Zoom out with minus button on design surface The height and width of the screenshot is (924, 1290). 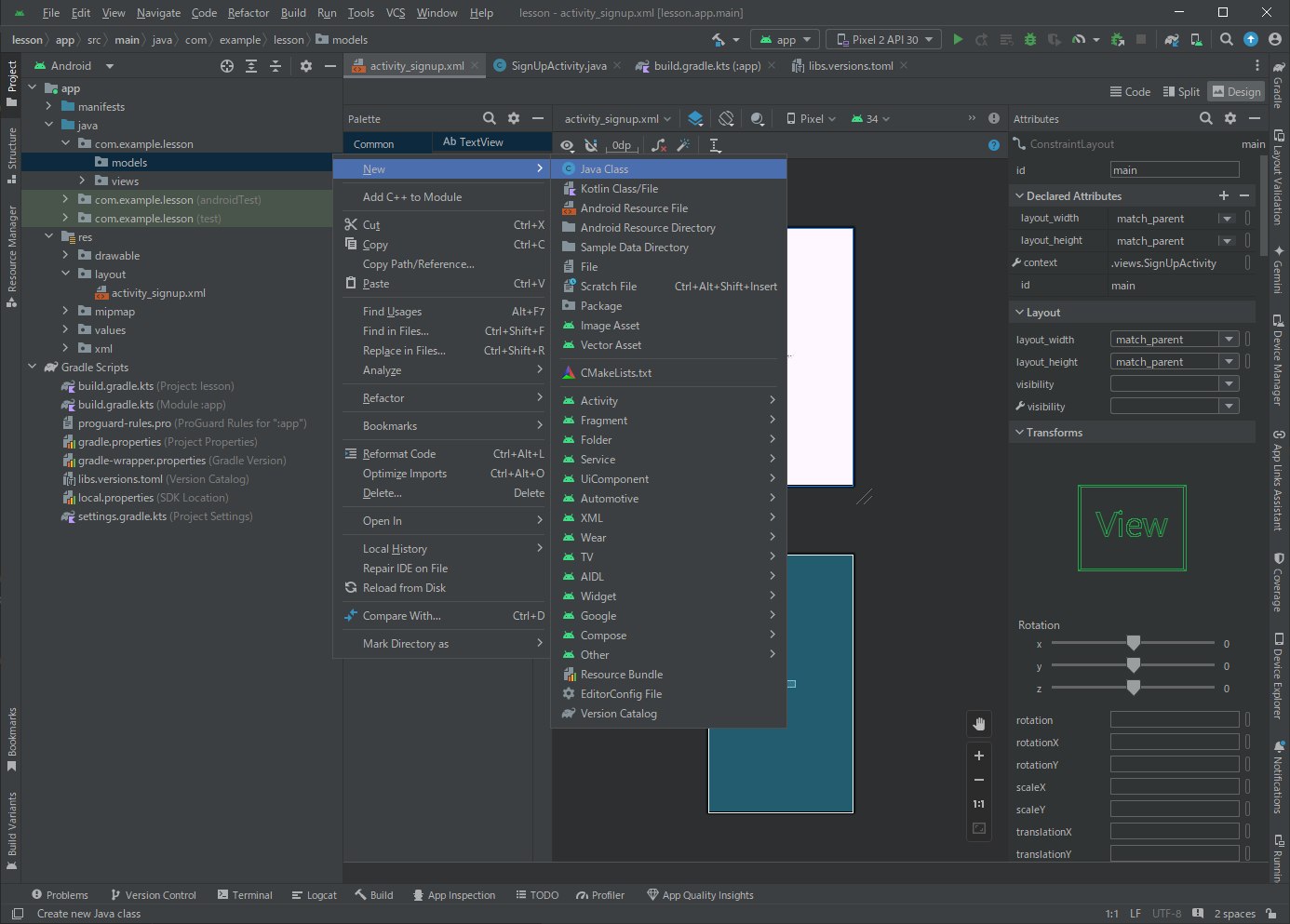979,780
